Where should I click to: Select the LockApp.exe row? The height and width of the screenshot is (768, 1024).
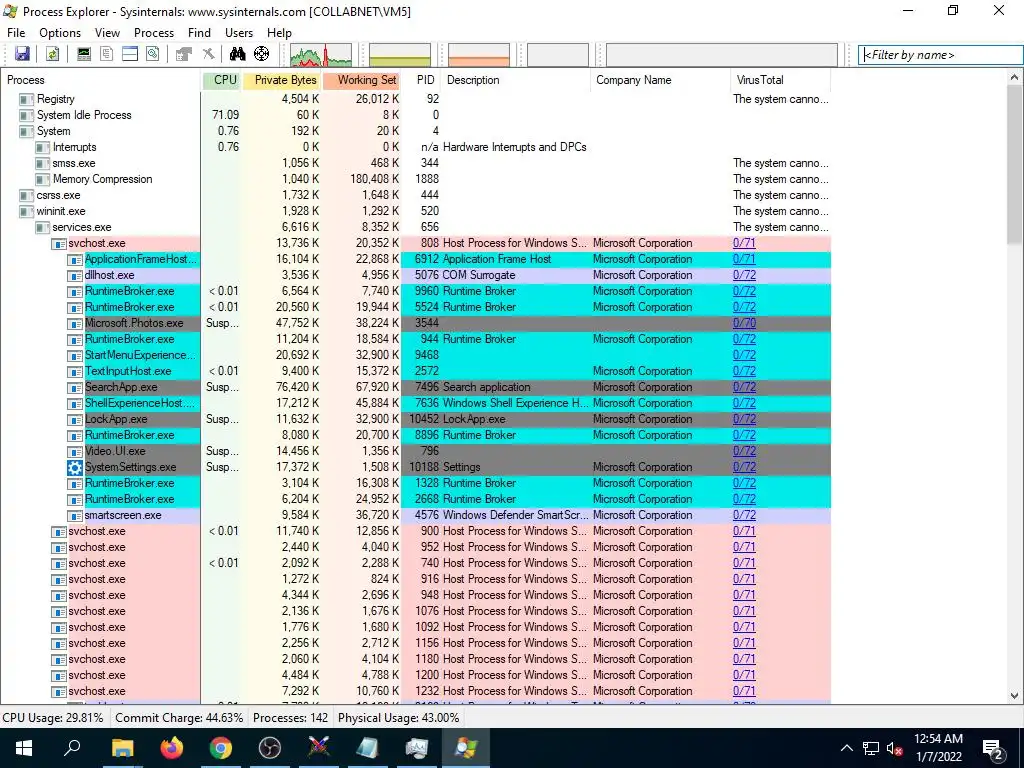point(415,419)
